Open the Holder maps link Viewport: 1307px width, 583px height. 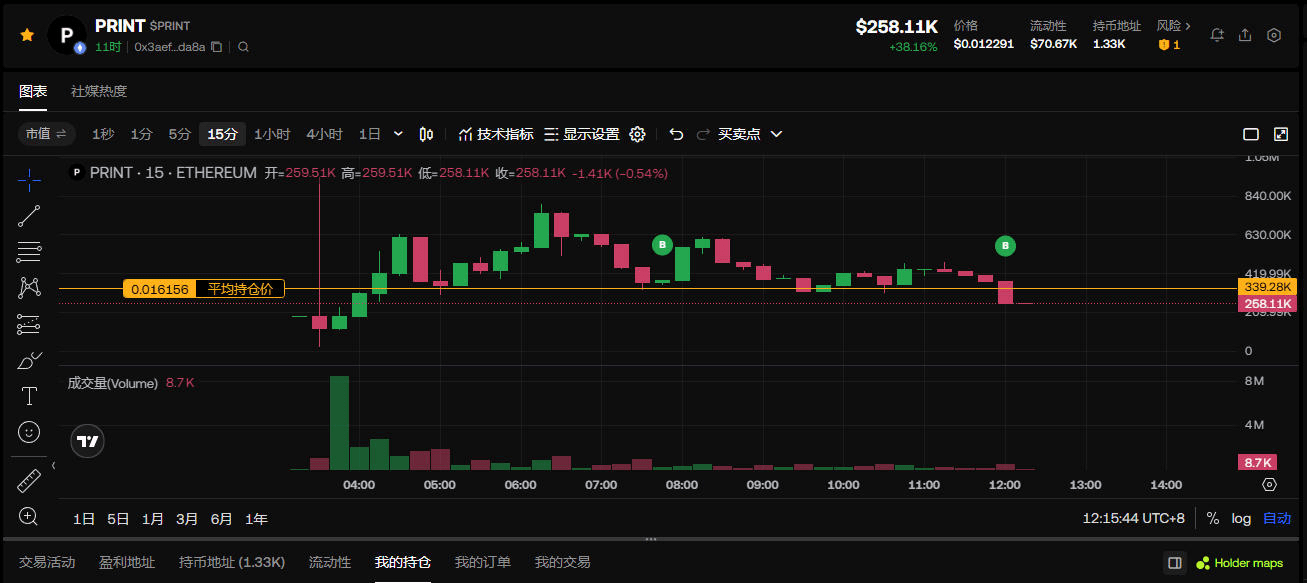point(1240,563)
